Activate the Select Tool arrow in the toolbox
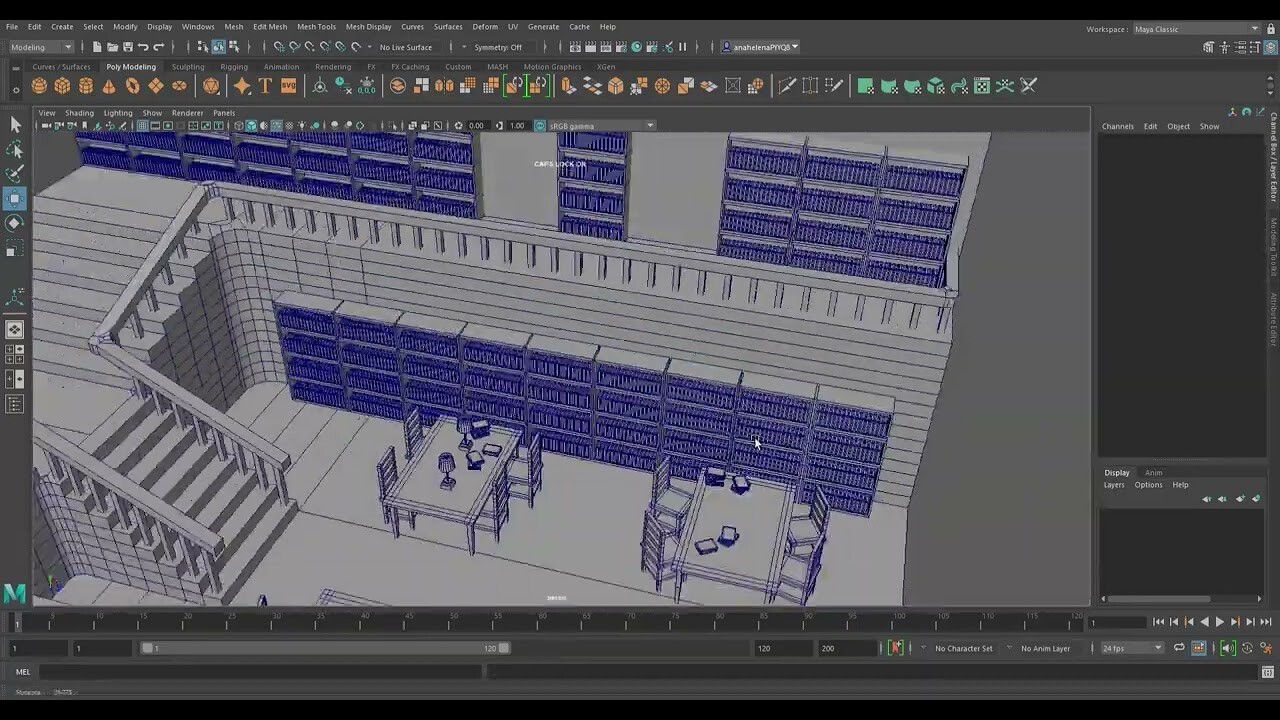 15,124
